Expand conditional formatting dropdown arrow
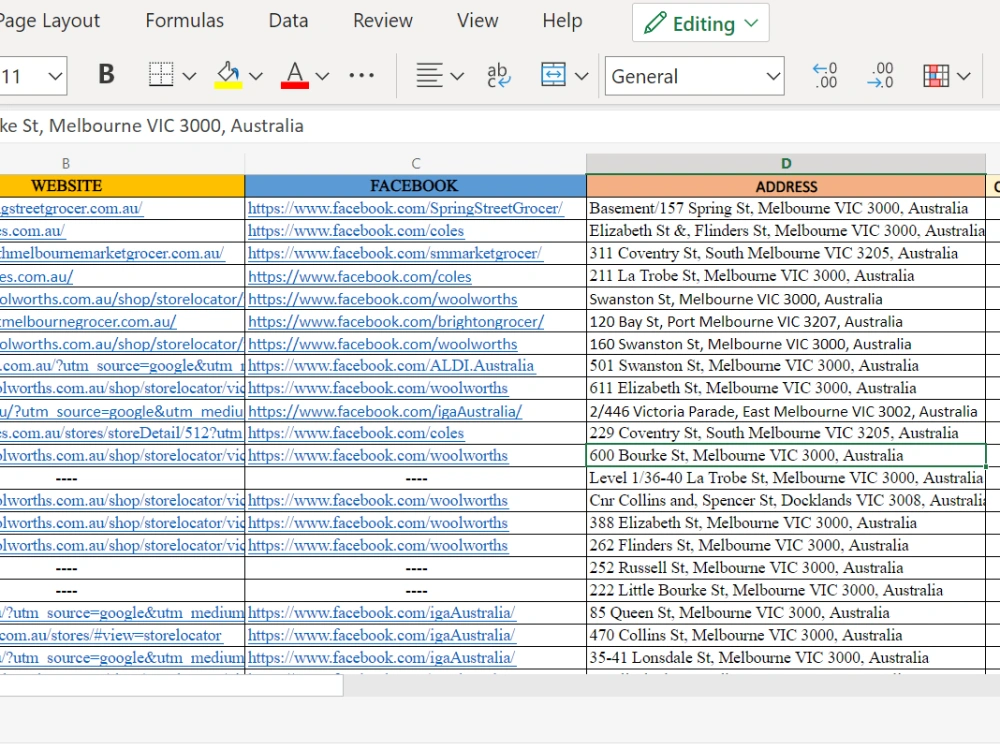1000x750 pixels. [964, 77]
